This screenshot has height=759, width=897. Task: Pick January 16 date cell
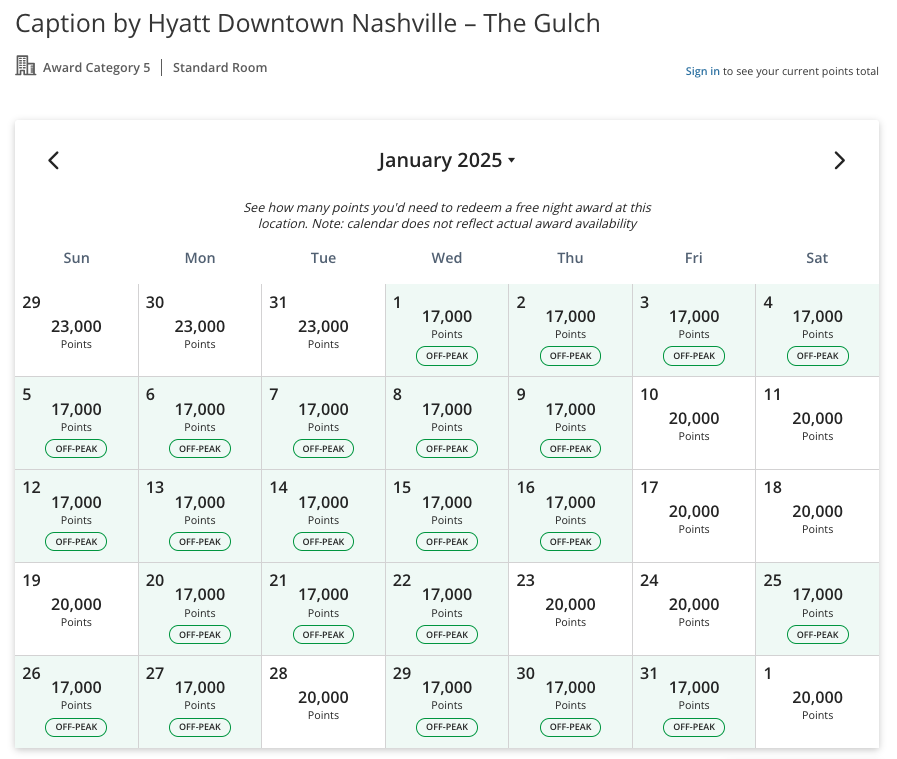[570, 516]
